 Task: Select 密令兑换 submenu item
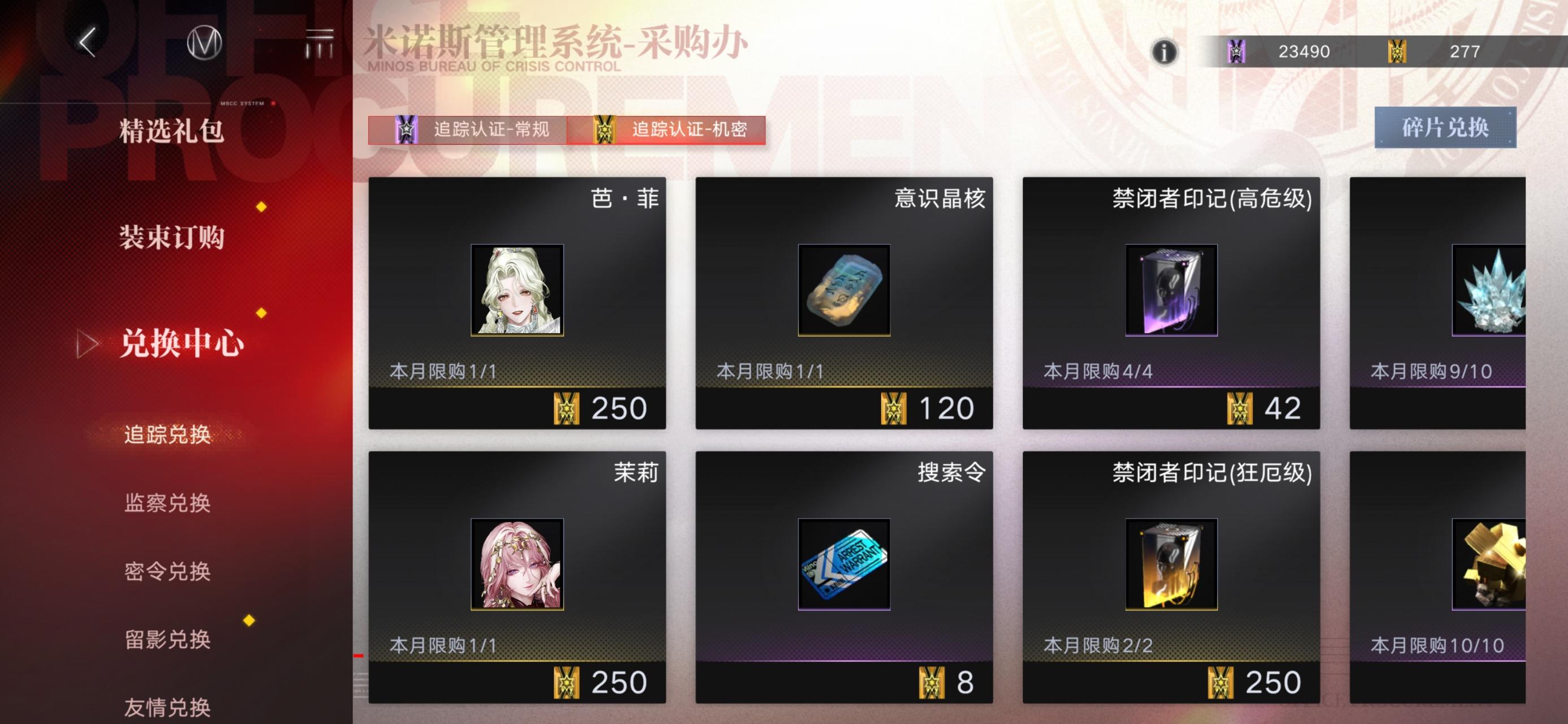click(x=167, y=571)
